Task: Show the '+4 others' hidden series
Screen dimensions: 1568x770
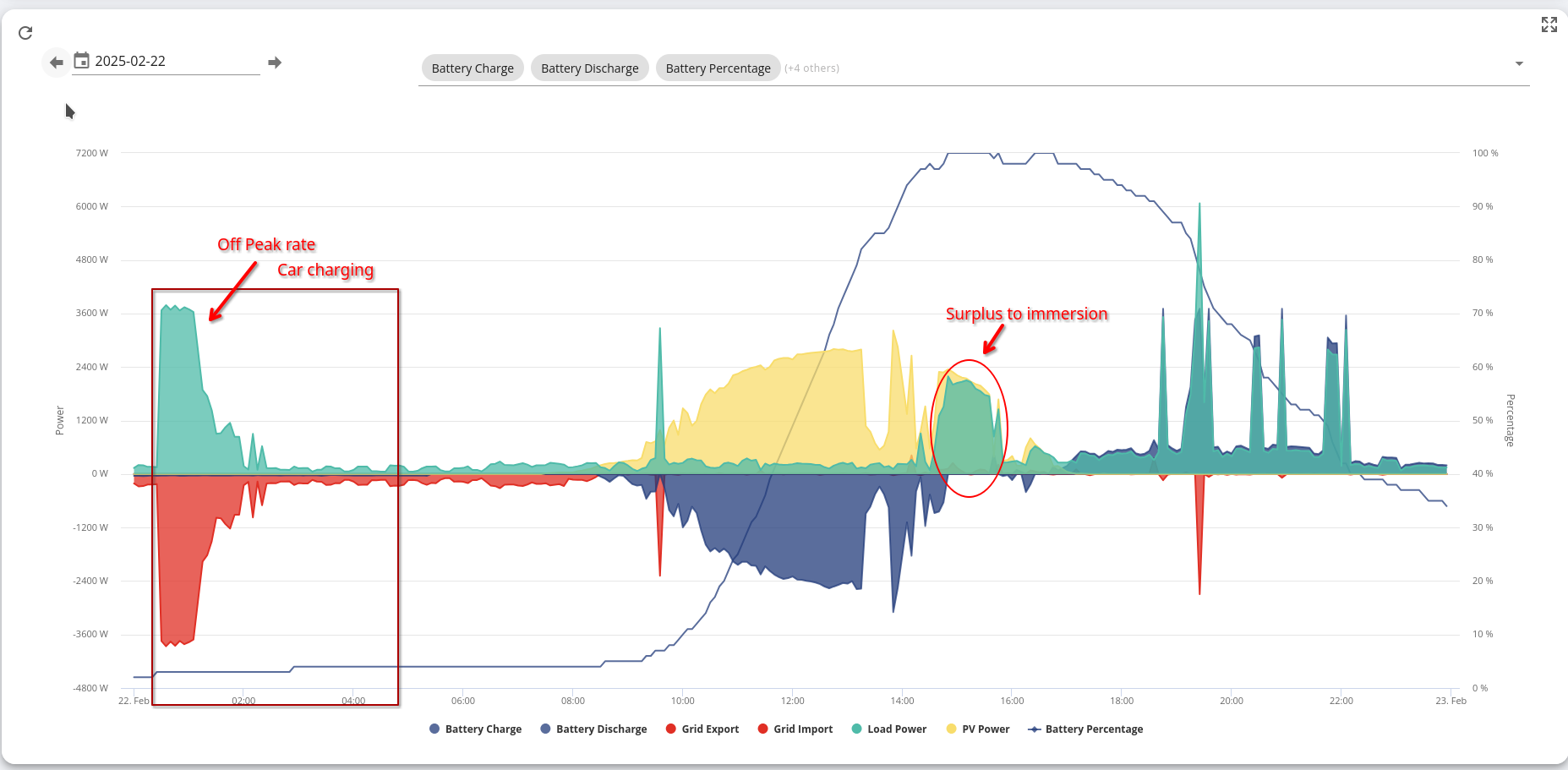Action: coord(811,68)
